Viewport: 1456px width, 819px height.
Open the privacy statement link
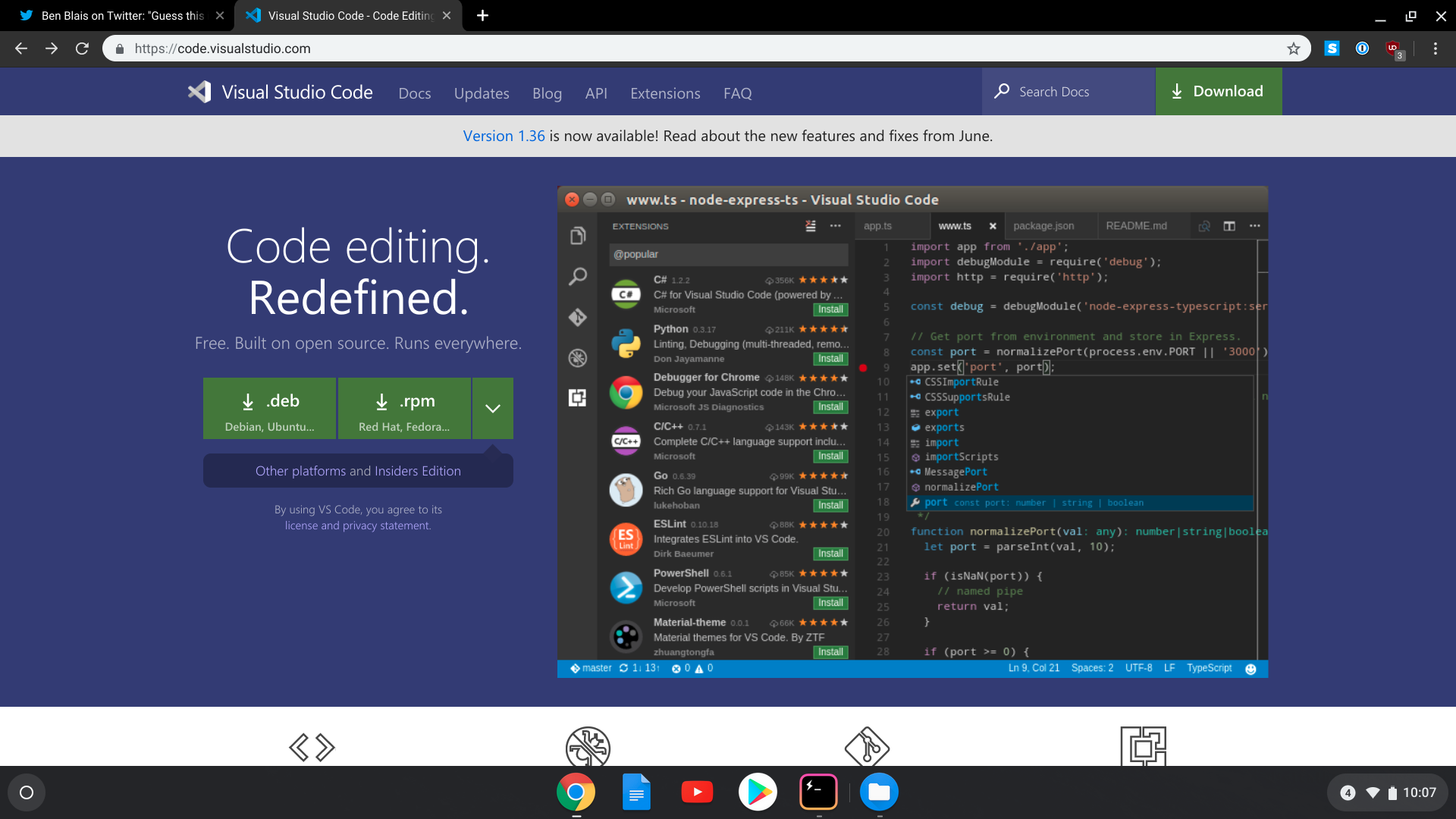pos(386,526)
